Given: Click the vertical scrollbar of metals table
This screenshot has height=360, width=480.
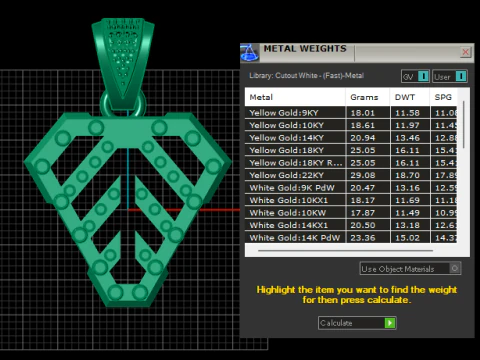Looking at the screenshot, I should pyautogui.click(x=464, y=125).
